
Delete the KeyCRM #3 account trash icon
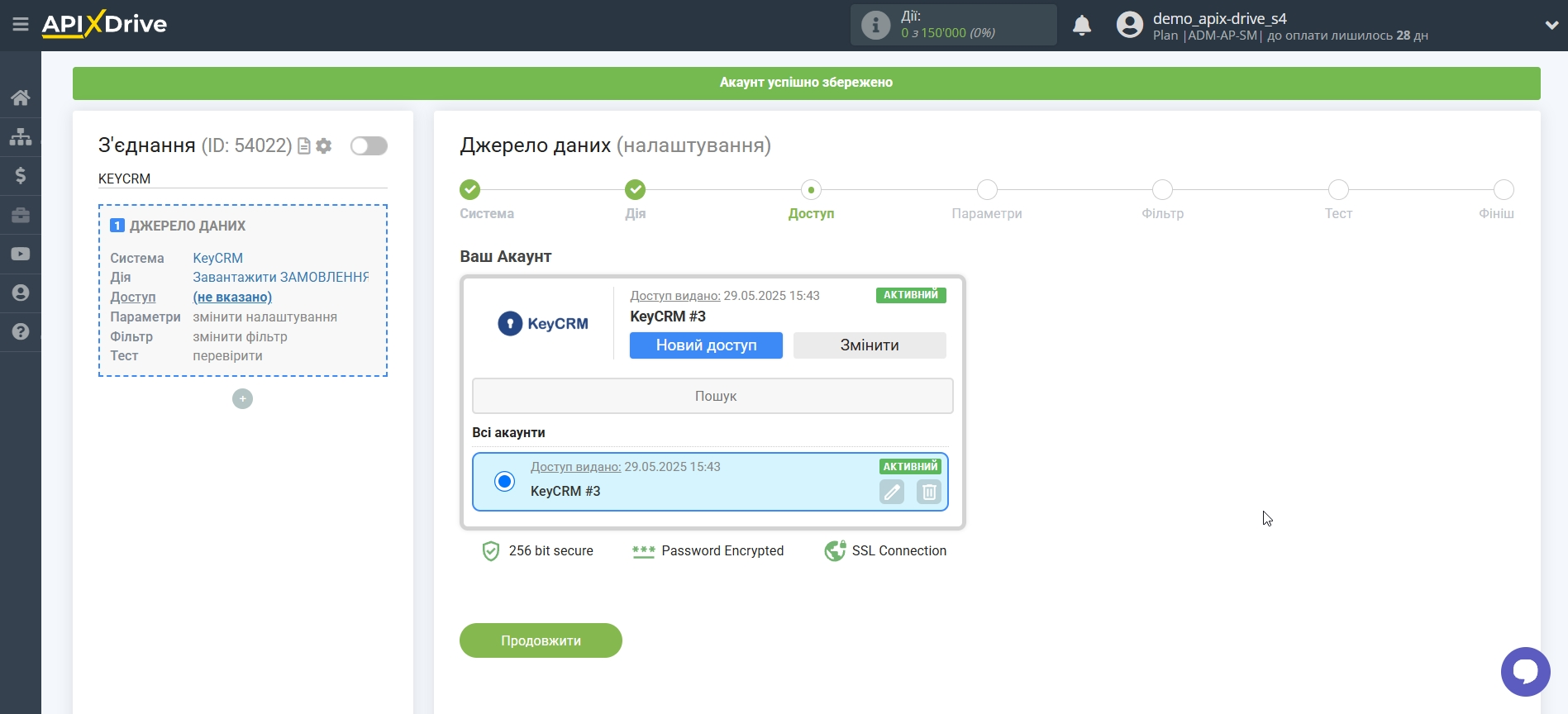tap(929, 492)
